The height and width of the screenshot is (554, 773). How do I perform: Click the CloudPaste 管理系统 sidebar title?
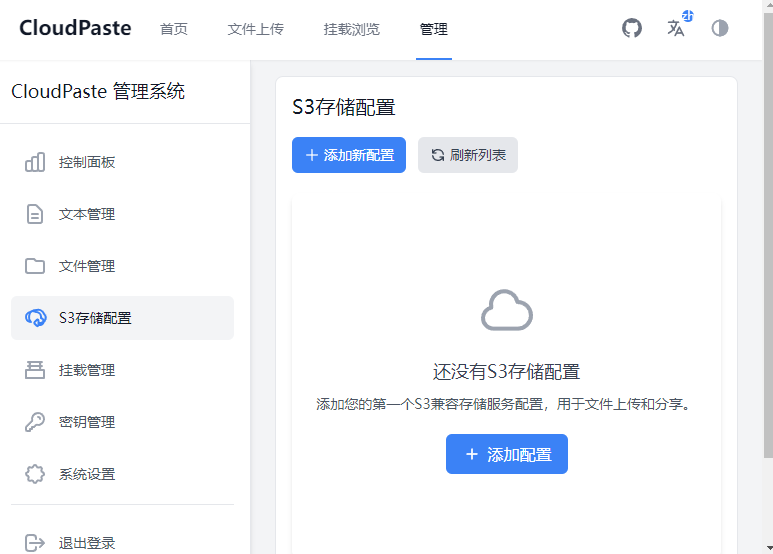pos(98,91)
